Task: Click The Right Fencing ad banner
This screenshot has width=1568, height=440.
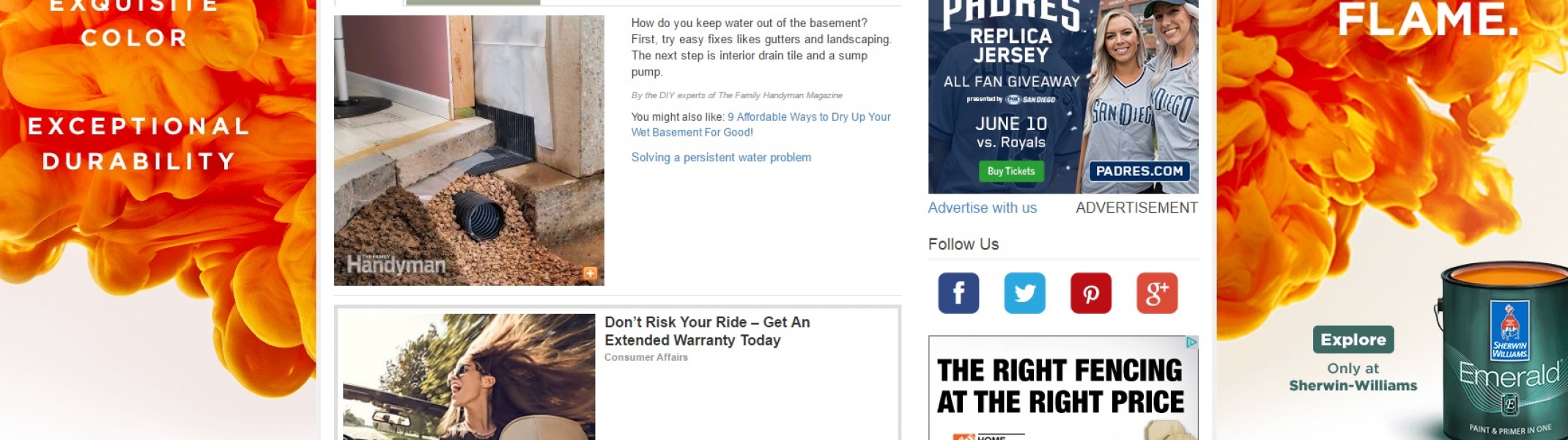Action: [1063, 388]
